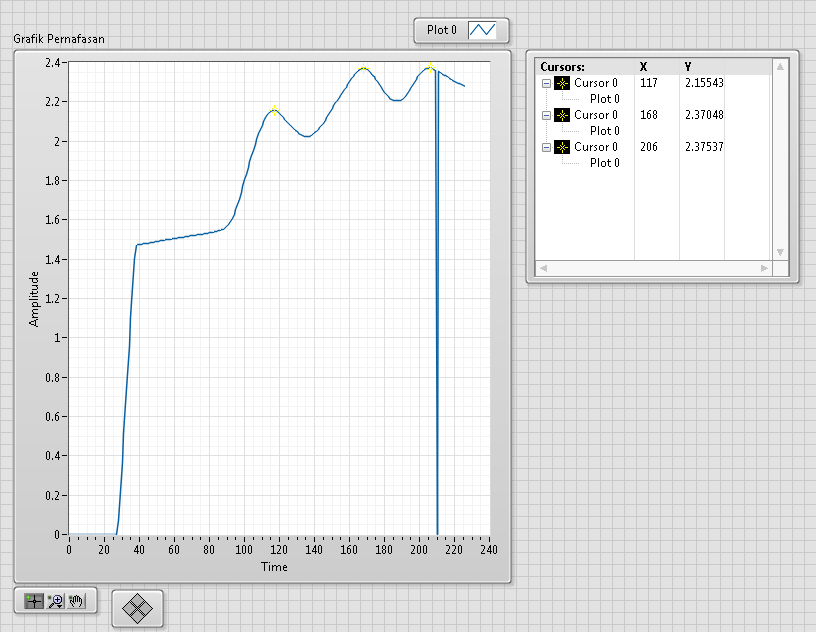
Task: Click the 120 tick label on Time axis
Action: click(x=279, y=550)
